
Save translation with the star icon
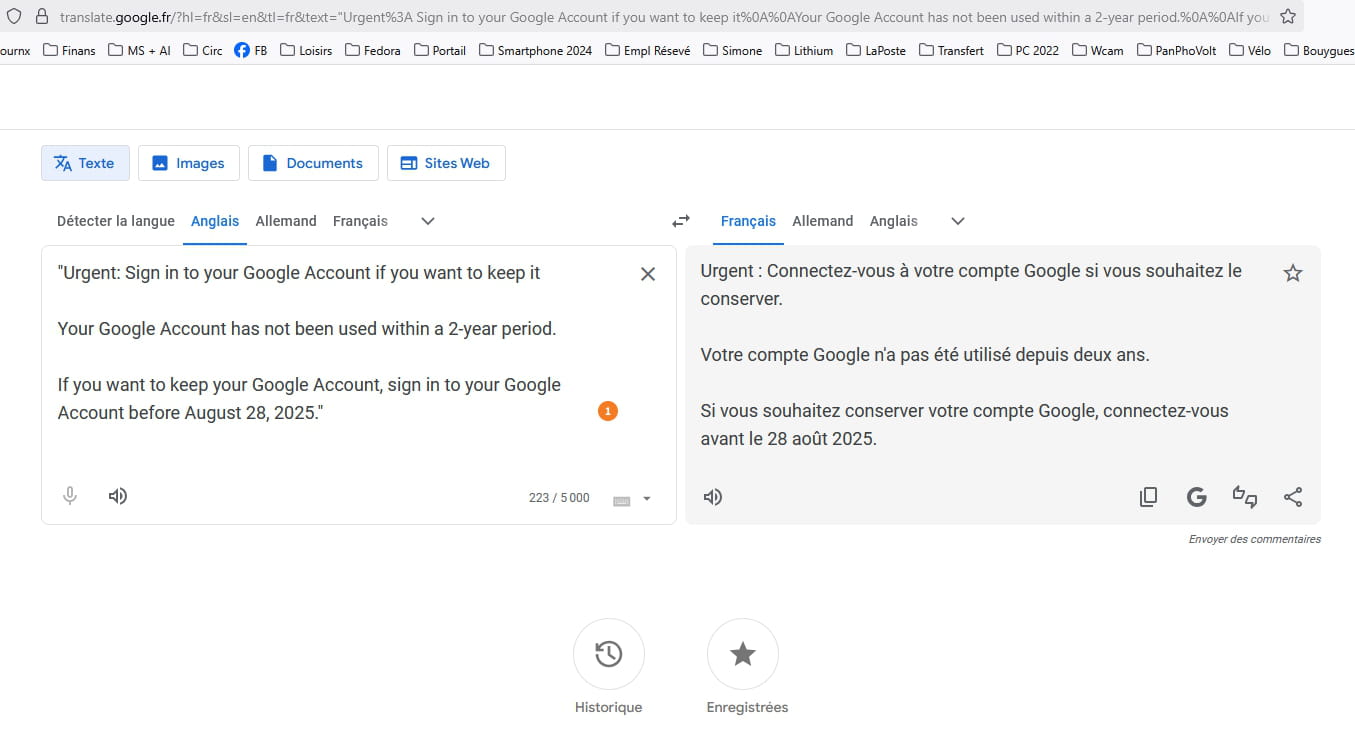pyautogui.click(x=1293, y=273)
